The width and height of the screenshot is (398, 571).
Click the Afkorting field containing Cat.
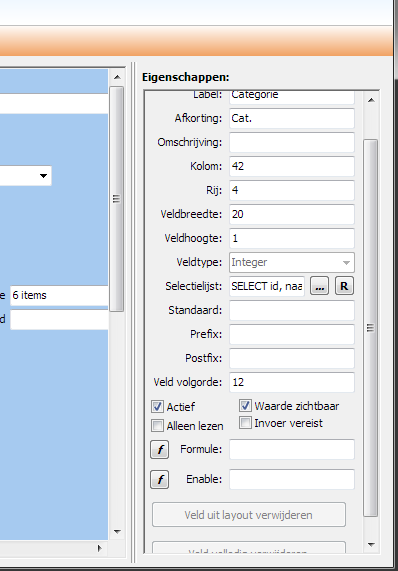point(292,118)
